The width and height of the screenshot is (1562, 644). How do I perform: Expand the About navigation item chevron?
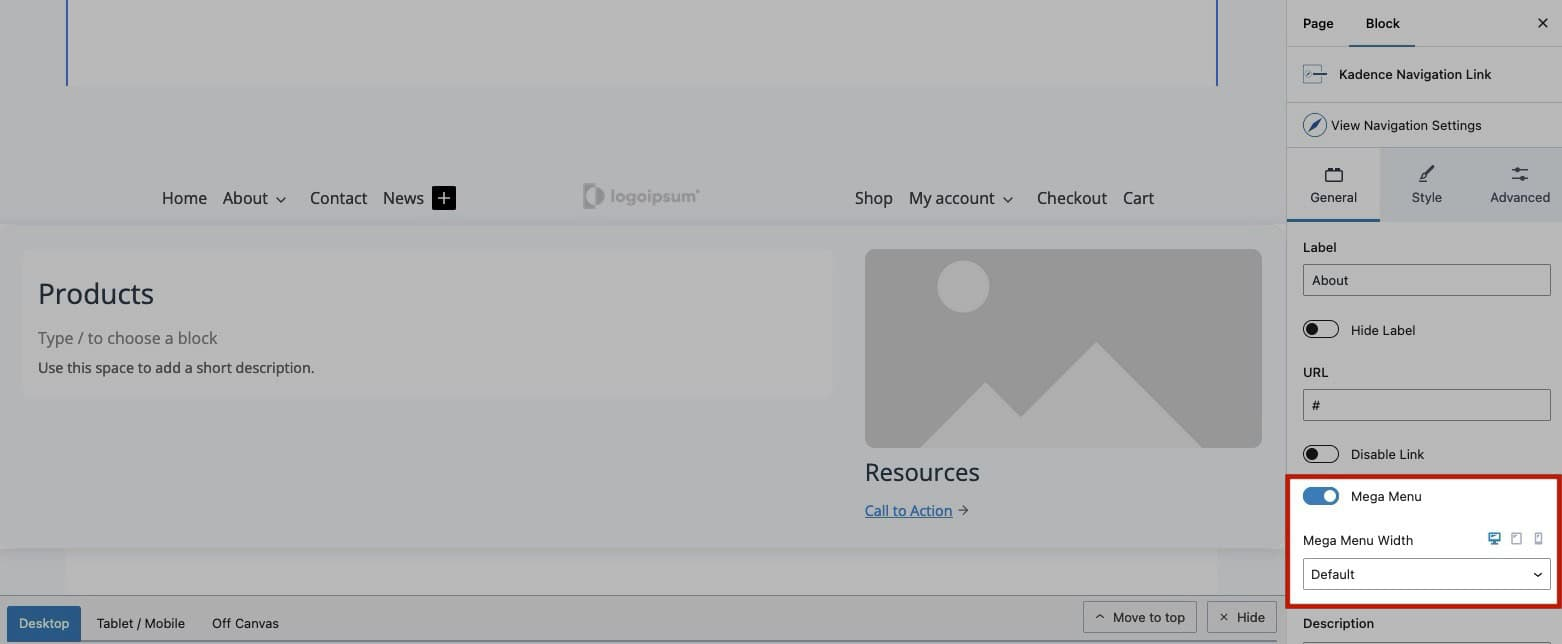coord(281,199)
